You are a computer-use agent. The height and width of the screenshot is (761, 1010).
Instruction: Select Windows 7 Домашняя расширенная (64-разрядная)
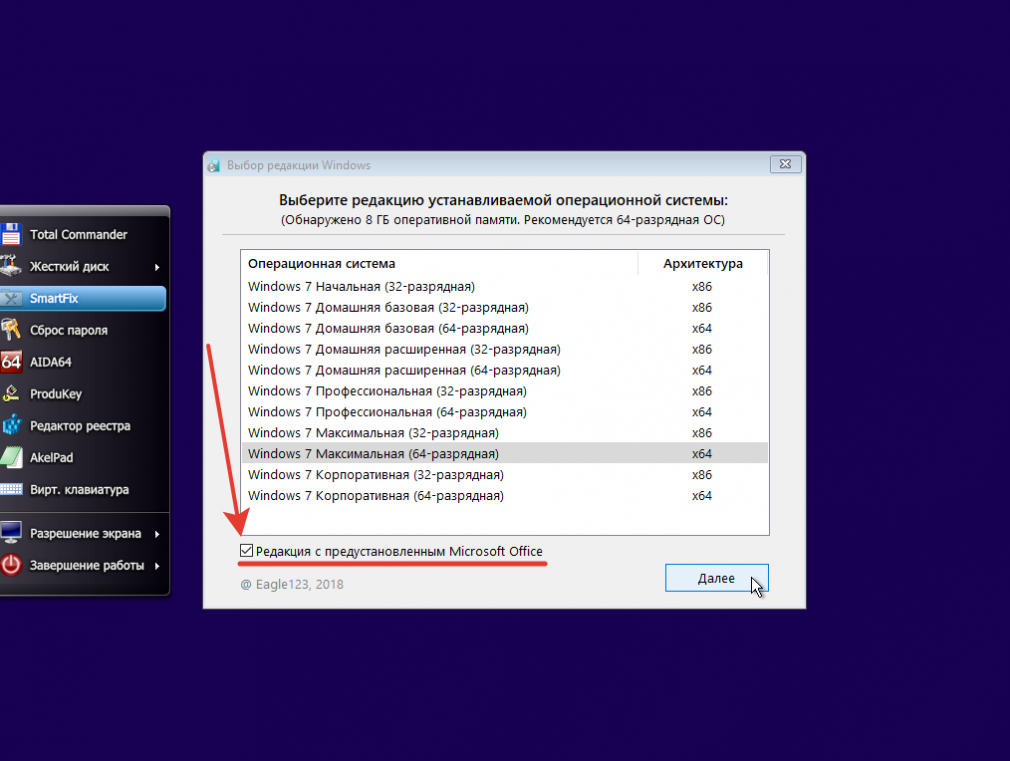505,370
